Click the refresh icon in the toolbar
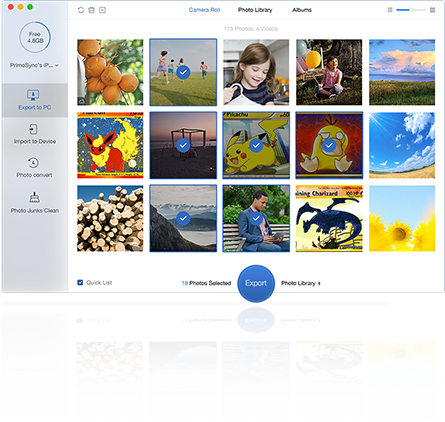 (81, 10)
